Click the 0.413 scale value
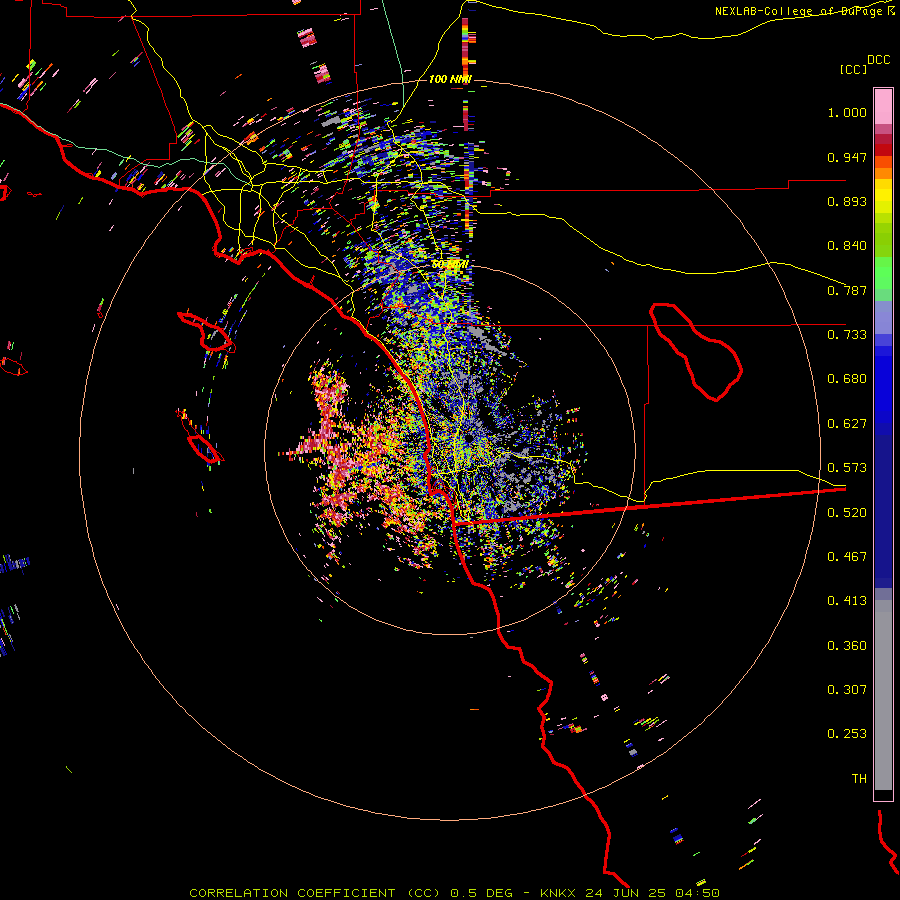900x900 pixels. tap(847, 601)
